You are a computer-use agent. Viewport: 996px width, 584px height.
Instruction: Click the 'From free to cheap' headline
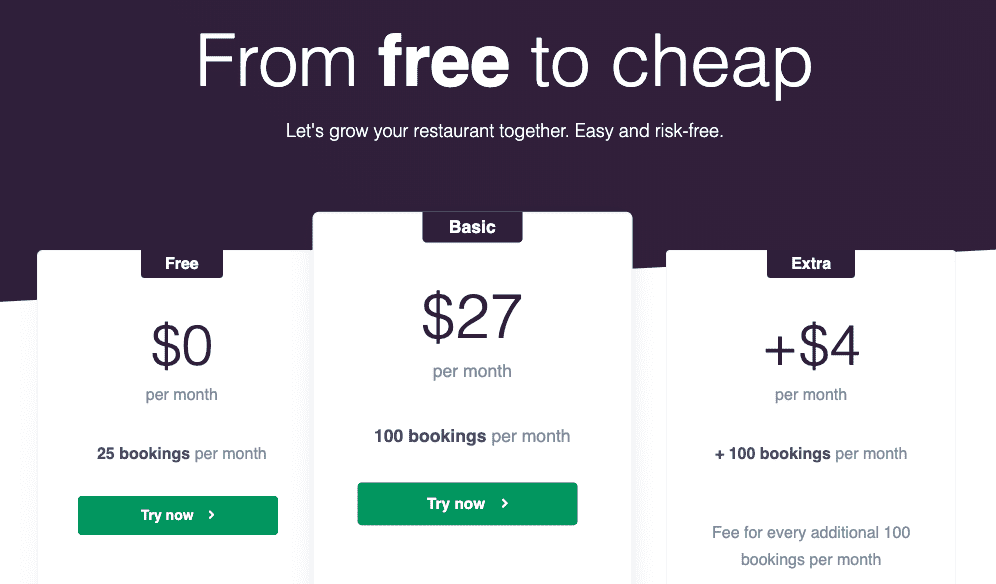coord(504,63)
